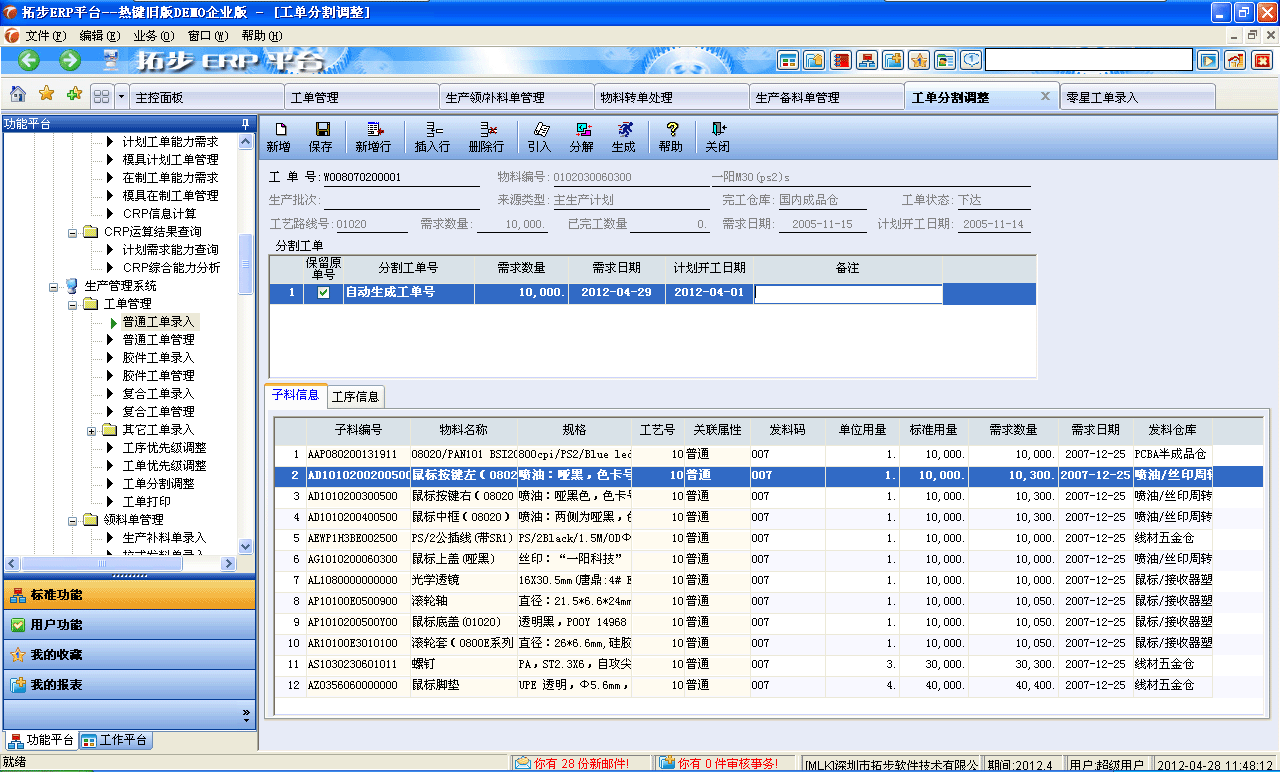The image size is (1280, 772).
Task: Click the new mail envelope icon in status bar
Action: pyautogui.click(x=522, y=761)
